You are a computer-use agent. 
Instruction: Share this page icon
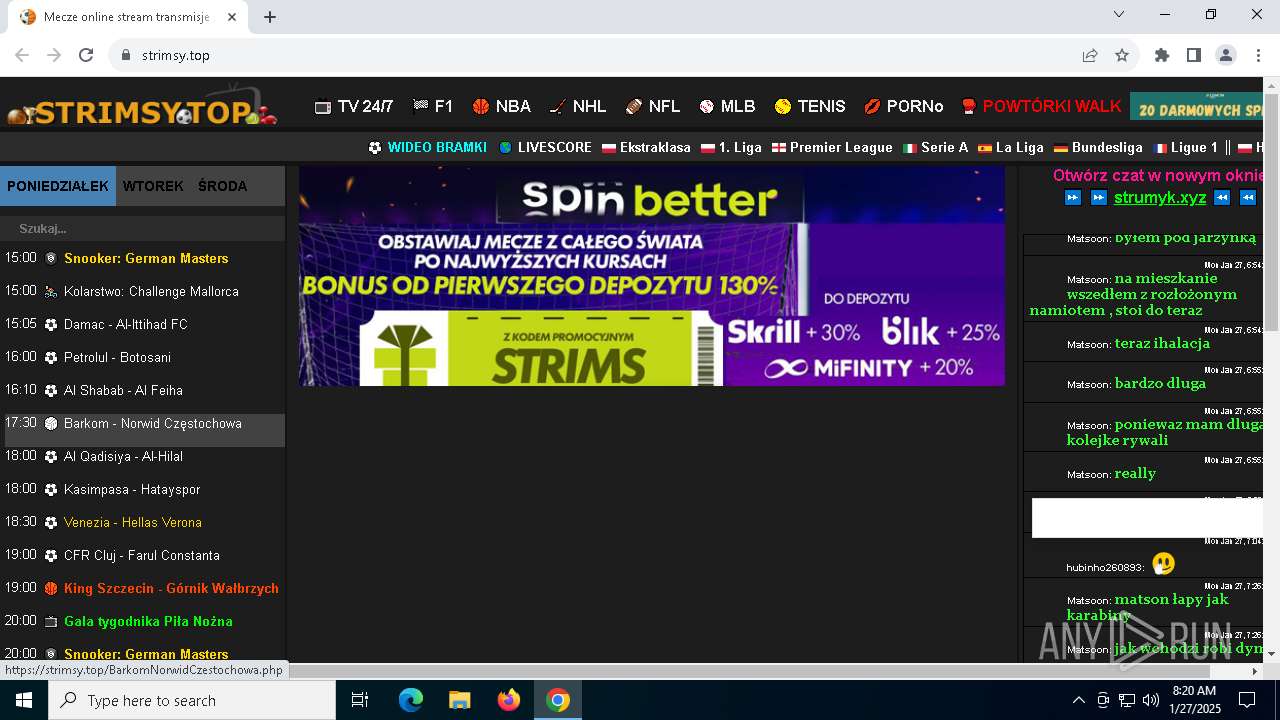coord(1090,55)
